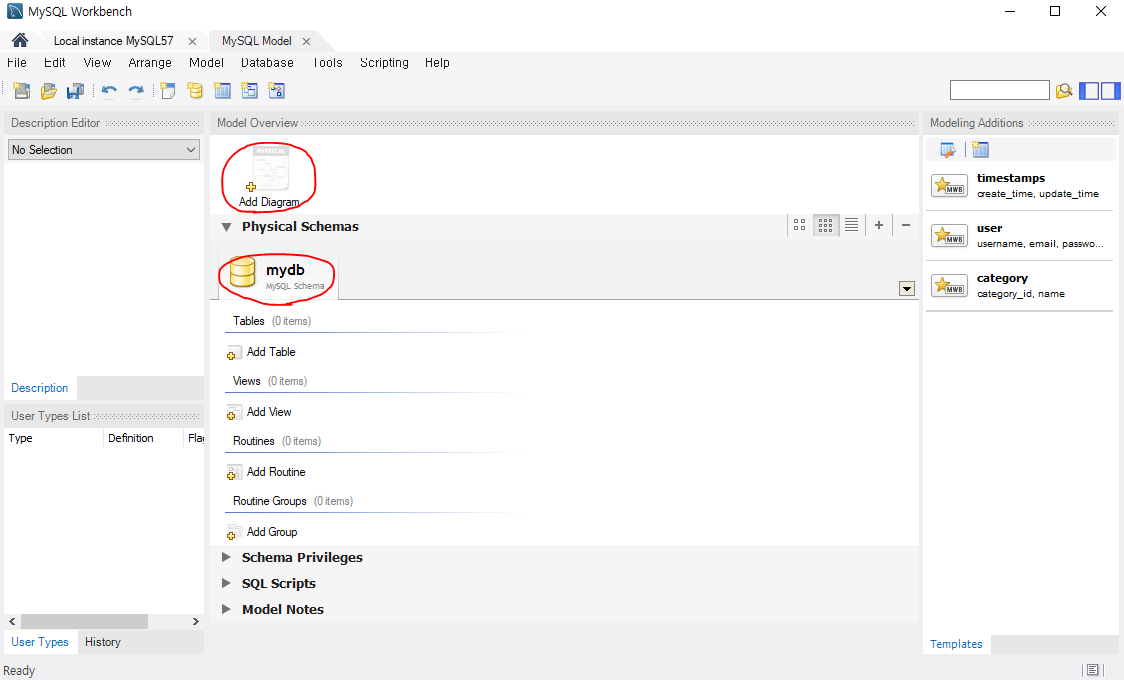Viewport: 1124px width, 680px height.
Task: Click the status bar output icon
Action: (1092, 670)
